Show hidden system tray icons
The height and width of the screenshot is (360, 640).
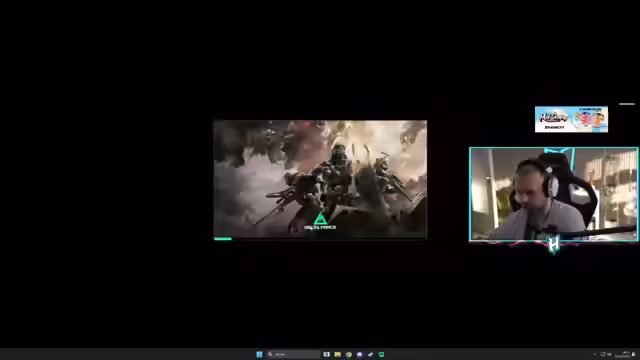[x=595, y=354]
